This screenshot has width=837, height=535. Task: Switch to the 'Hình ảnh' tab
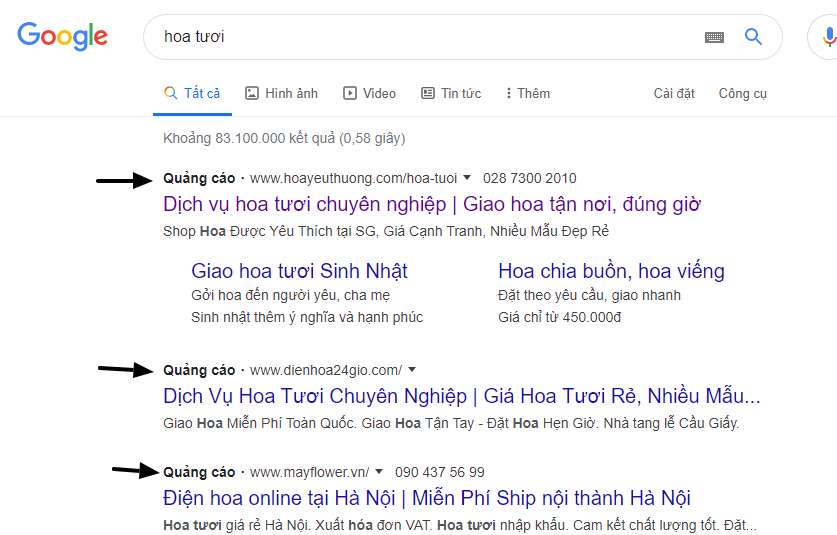click(x=281, y=93)
